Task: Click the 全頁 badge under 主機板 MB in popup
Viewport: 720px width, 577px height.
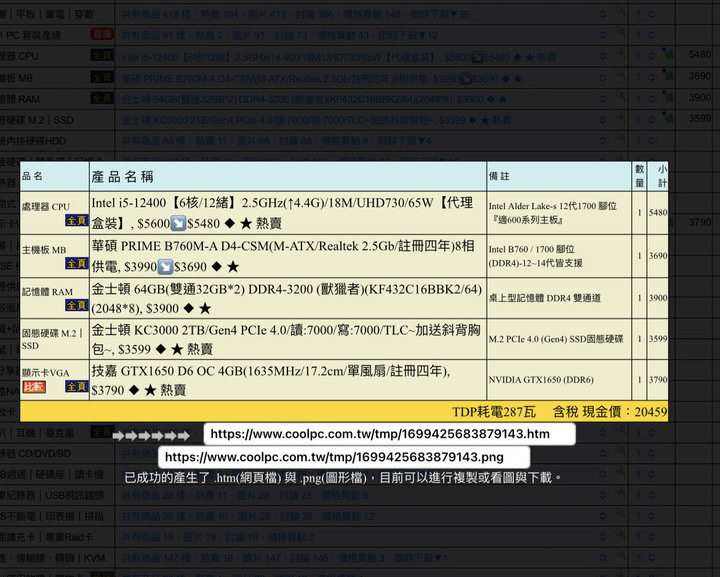Action: 76,263
